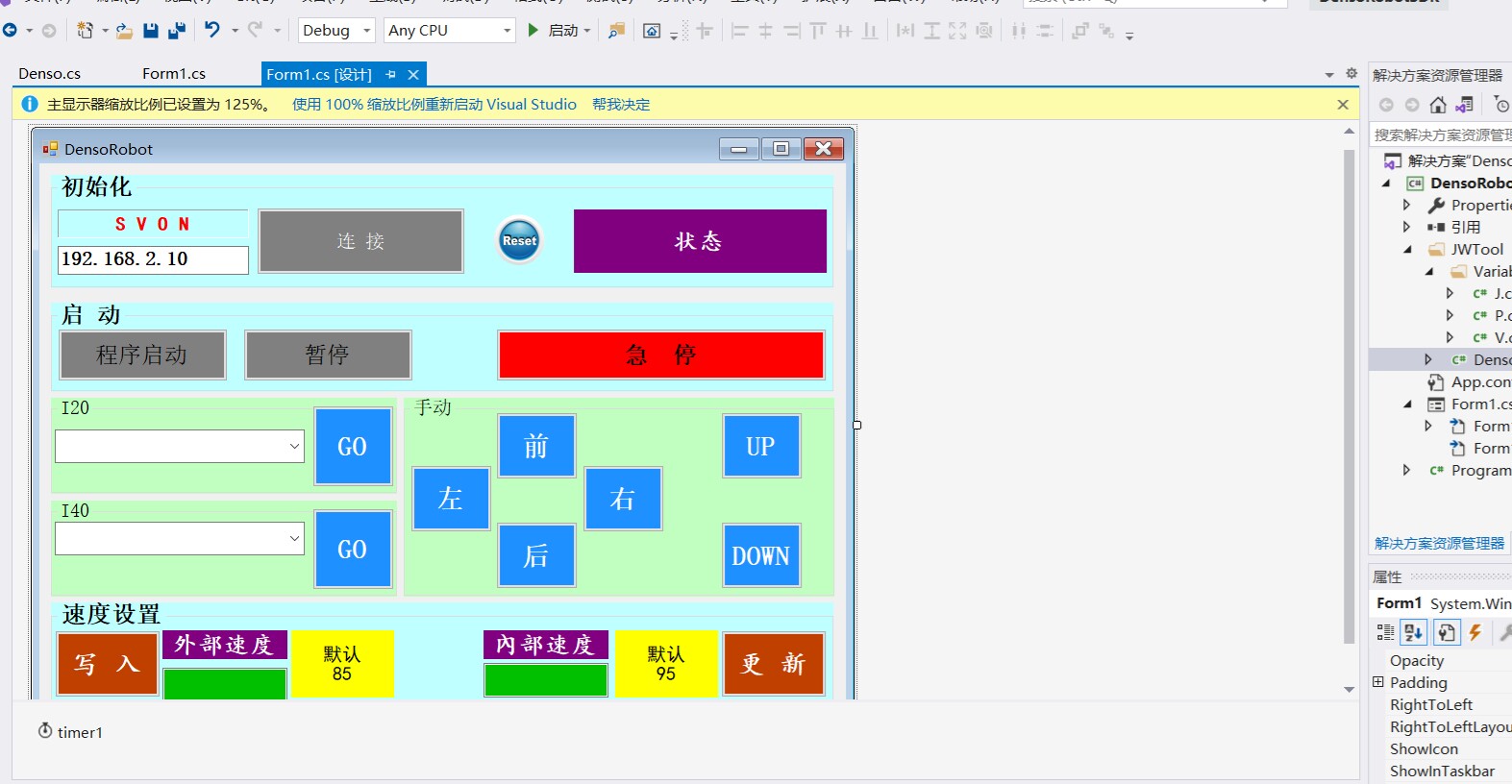1512x784 pixels.
Task: Click the Align Lefts layout icon
Action: pyautogui.click(x=739, y=31)
